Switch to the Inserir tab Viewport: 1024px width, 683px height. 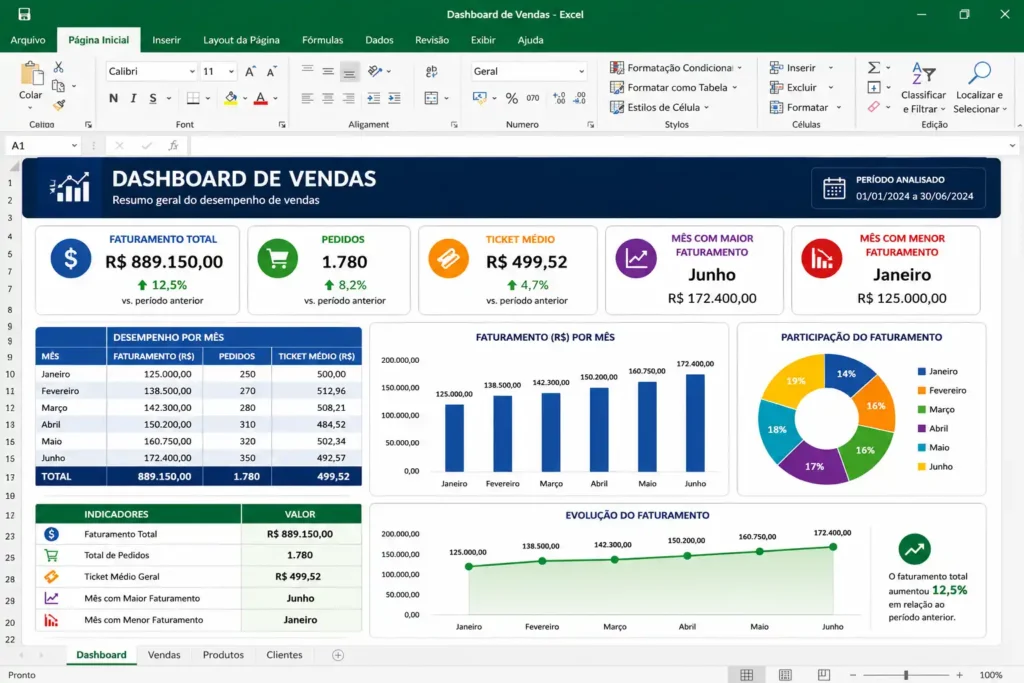coord(167,40)
